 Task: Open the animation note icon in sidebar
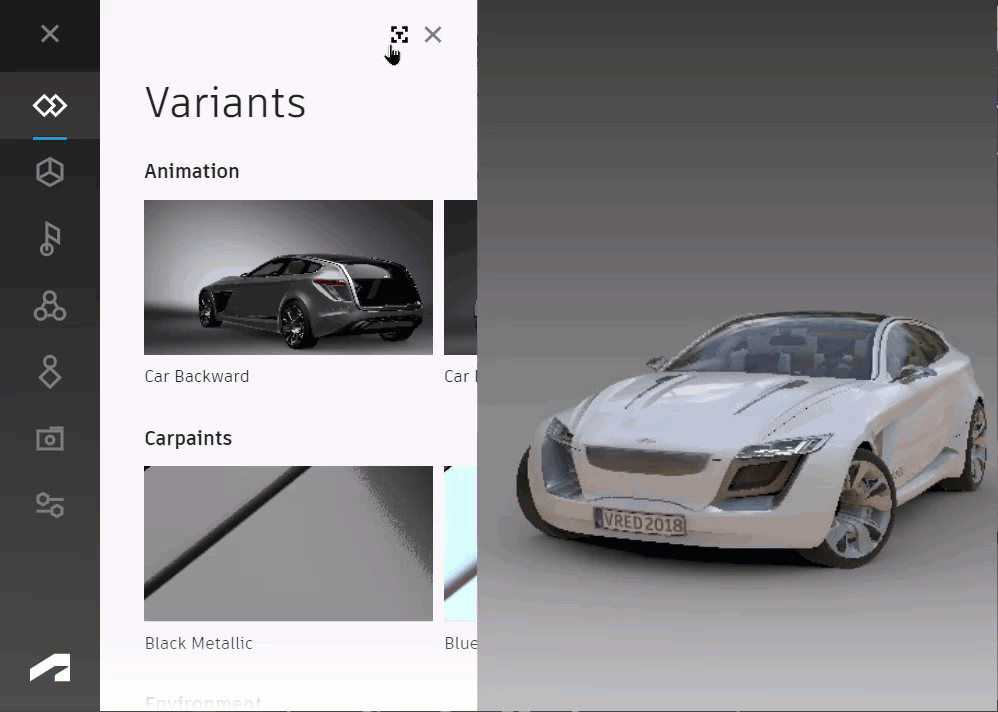pos(50,239)
